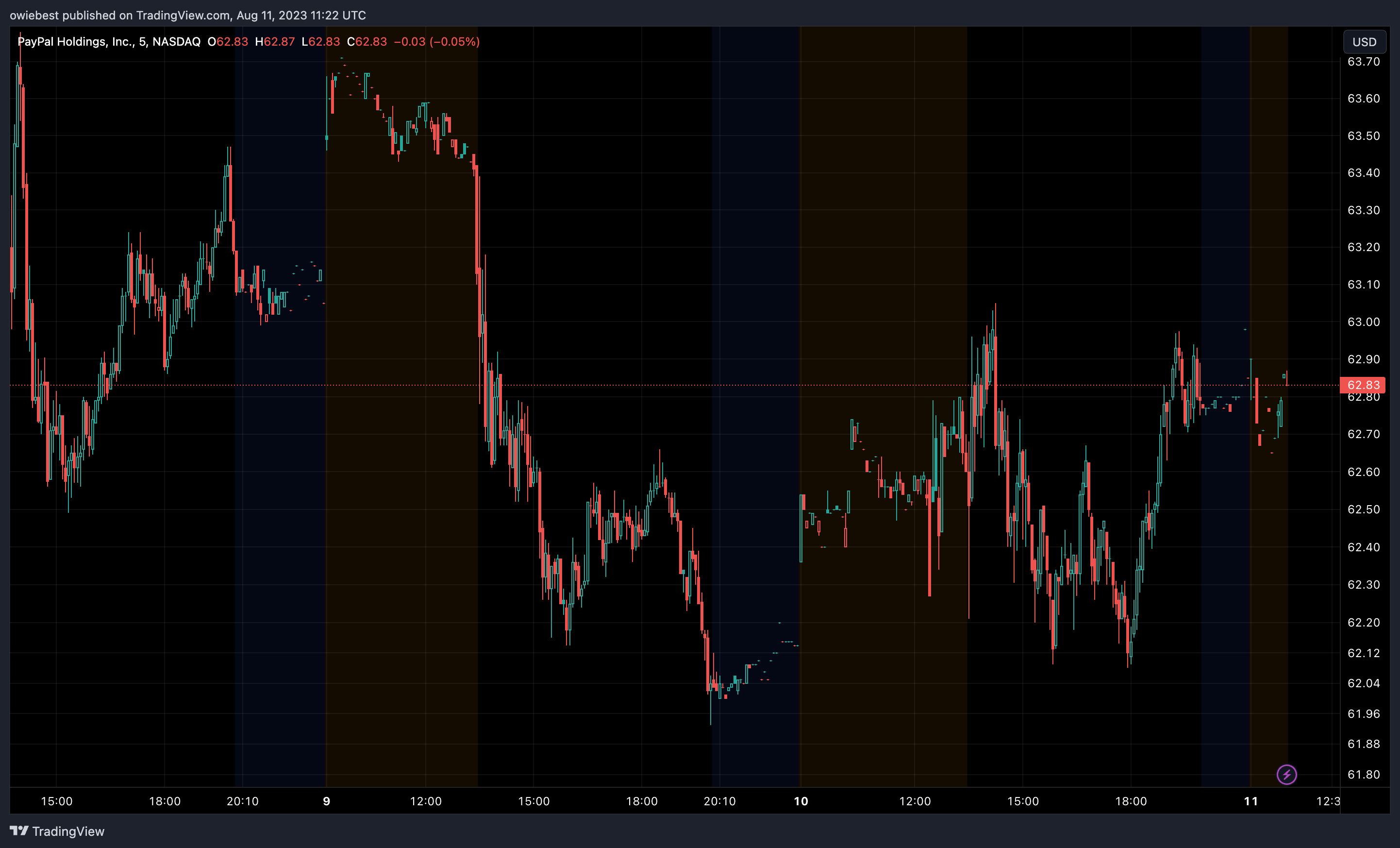This screenshot has width=1400, height=848.
Task: Click the 62.30 price axis label
Action: pyautogui.click(x=1364, y=585)
